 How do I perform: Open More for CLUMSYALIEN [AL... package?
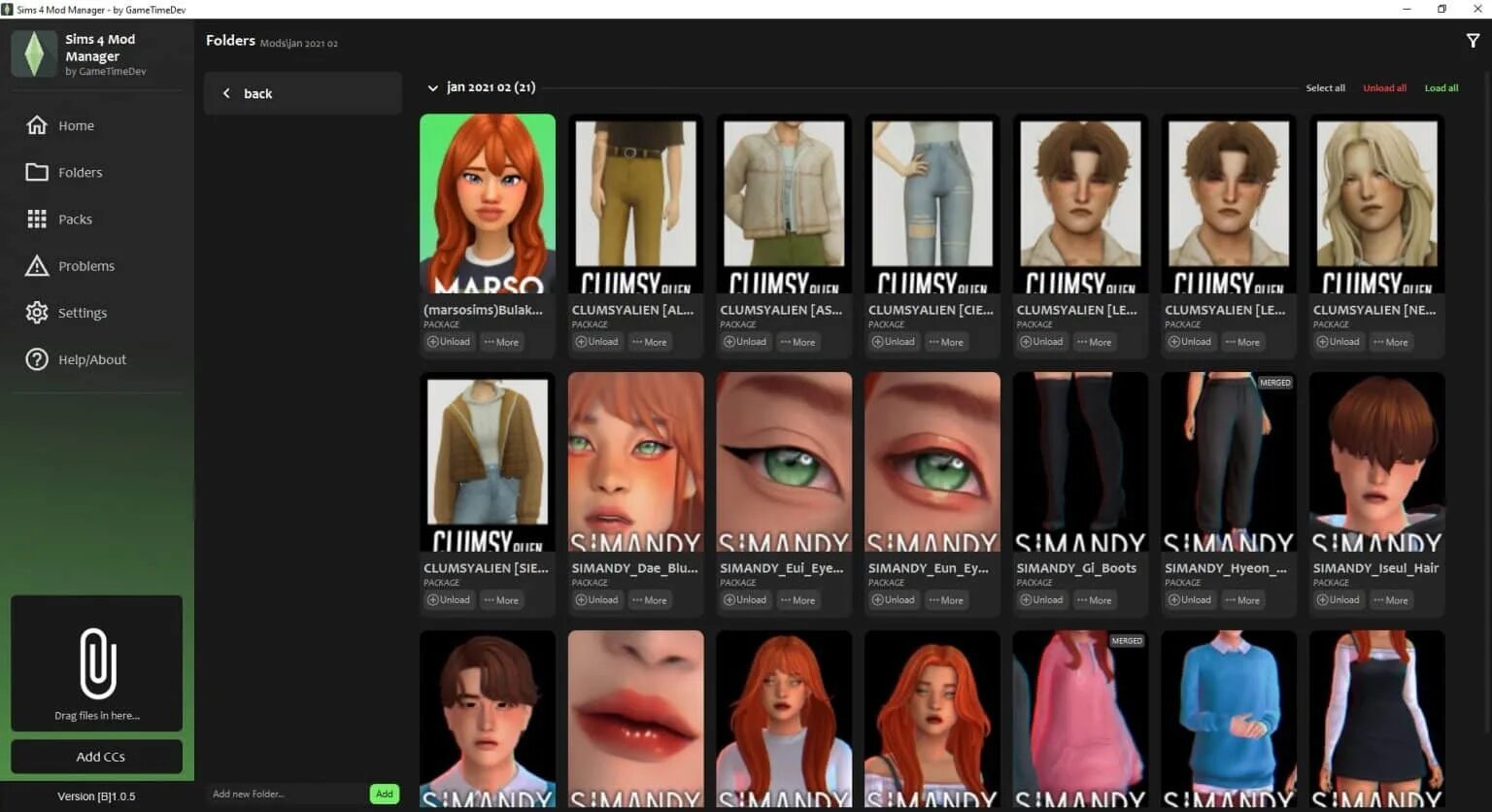pyautogui.click(x=650, y=342)
